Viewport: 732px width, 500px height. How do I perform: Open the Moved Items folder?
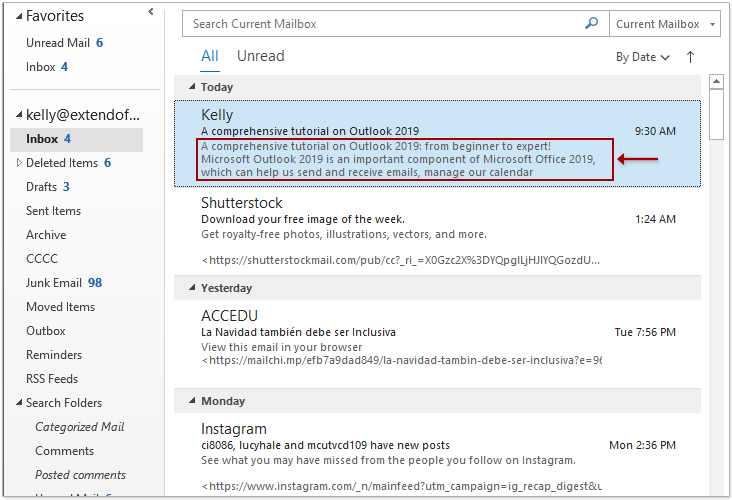(x=60, y=307)
